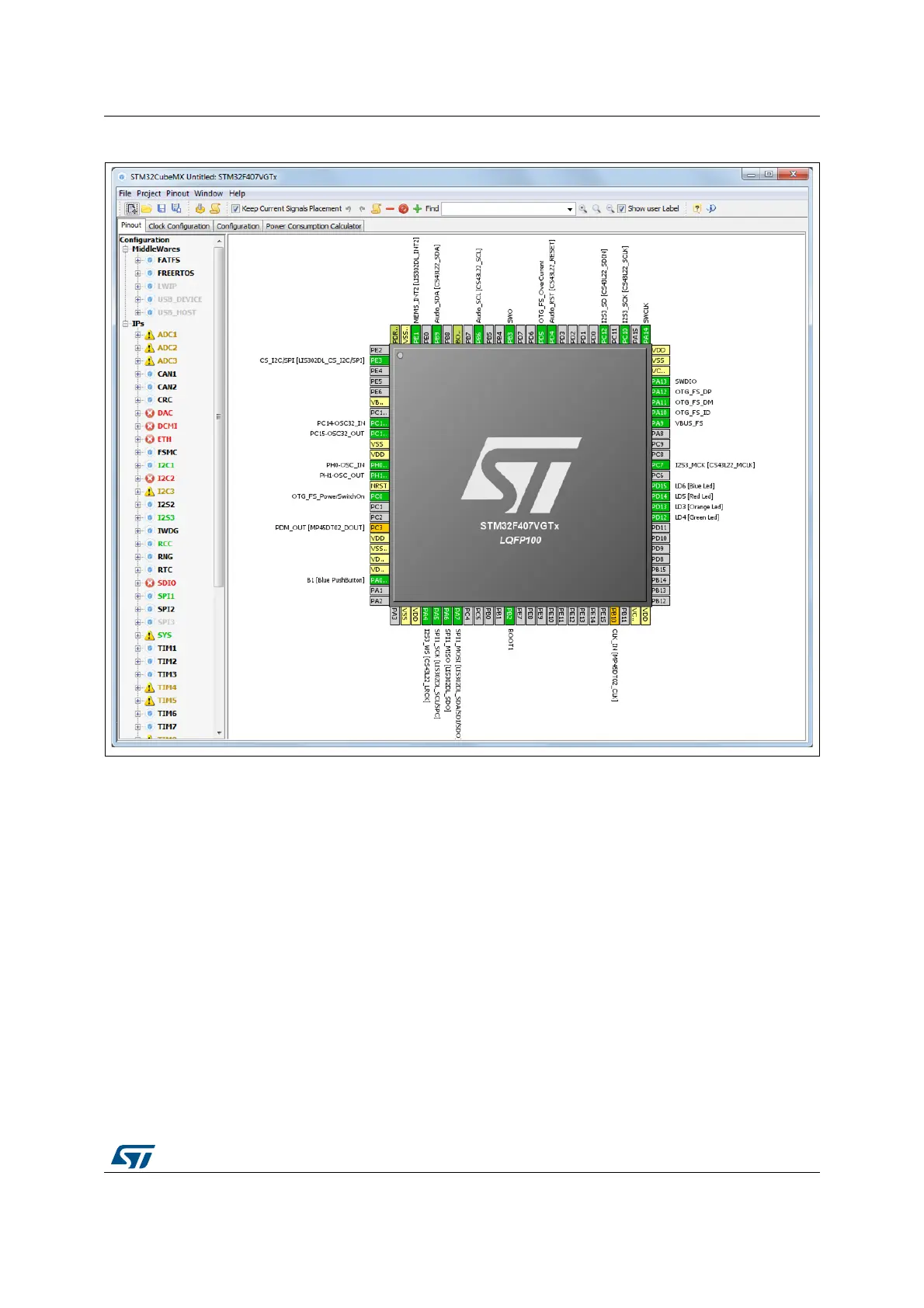The width and height of the screenshot is (924, 1308).
Task: Click the green plus icon beside Find
Action: (x=417, y=209)
